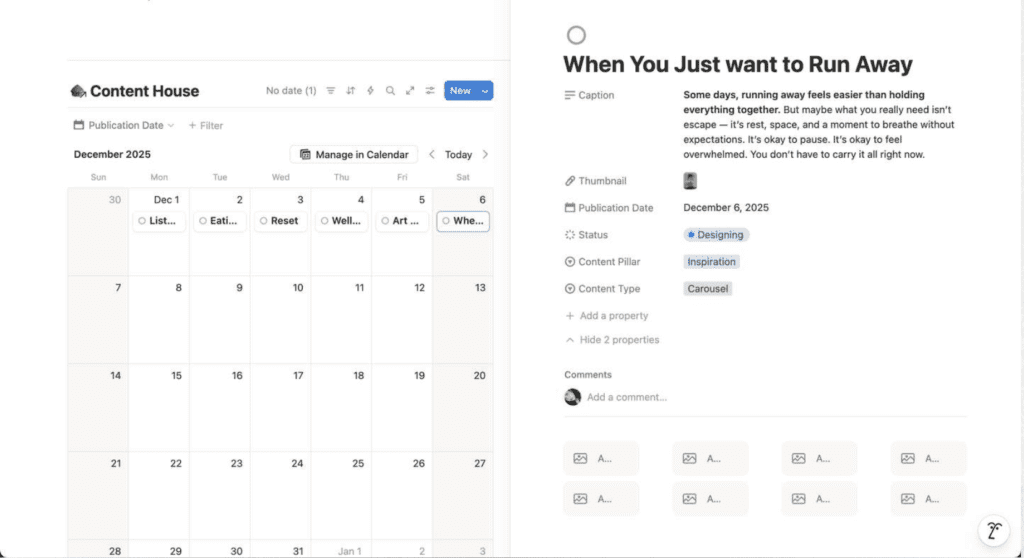Go to previous month with left chevron

point(432,155)
